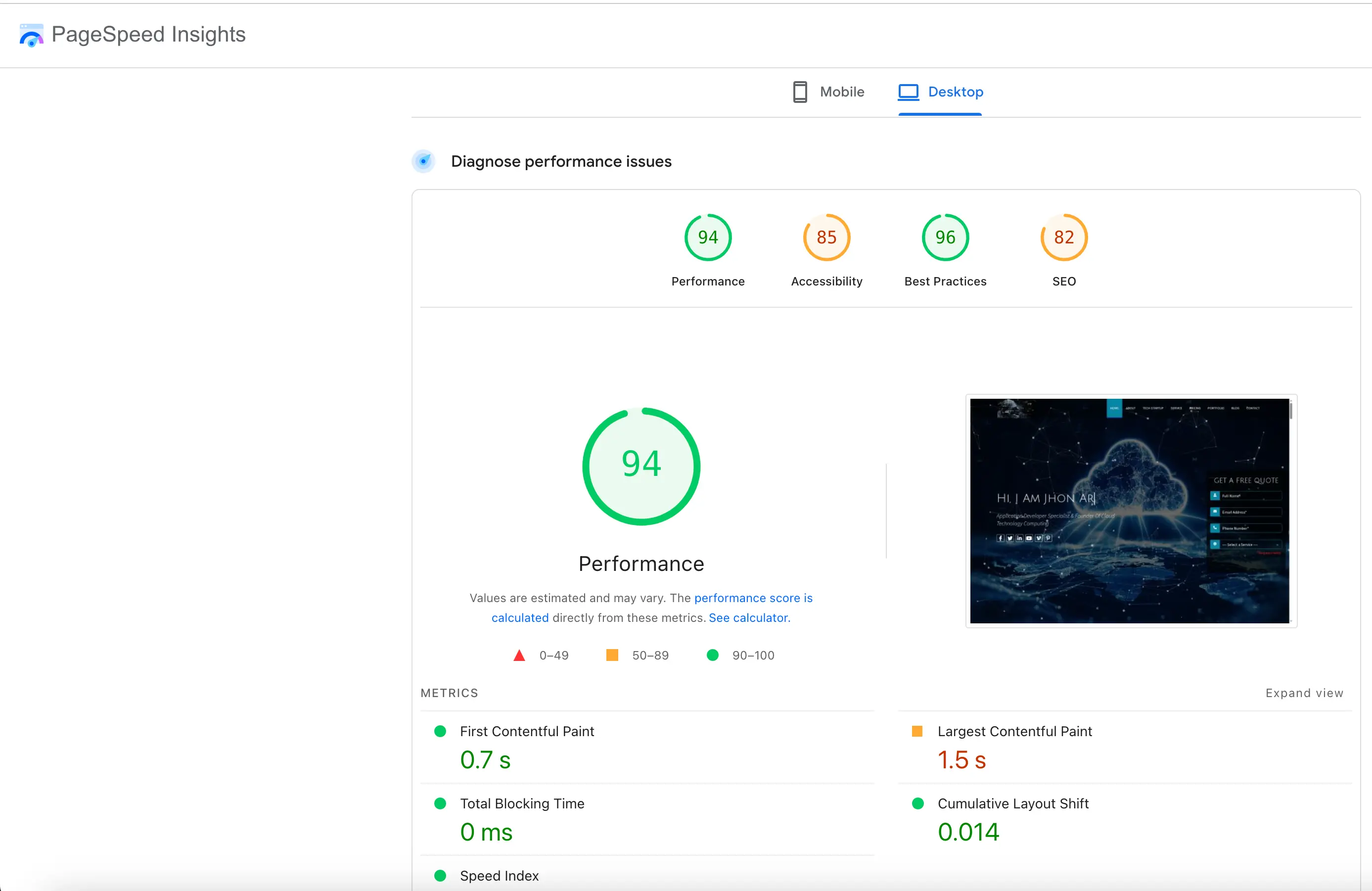Viewport: 1372px width, 891px height.
Task: Click the orange Largest Contentful Paint square
Action: click(916, 731)
